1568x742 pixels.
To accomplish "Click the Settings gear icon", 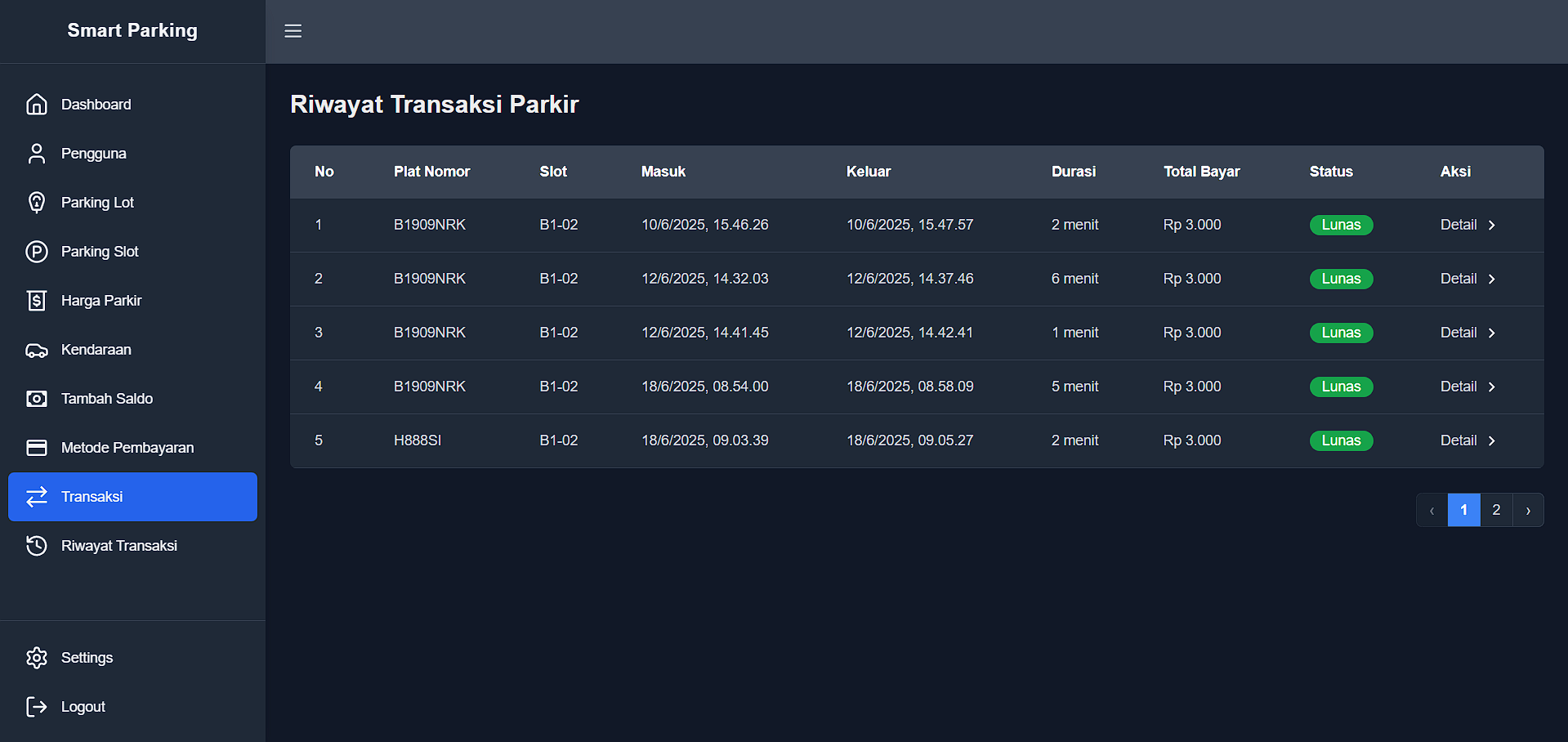I will pos(37,658).
